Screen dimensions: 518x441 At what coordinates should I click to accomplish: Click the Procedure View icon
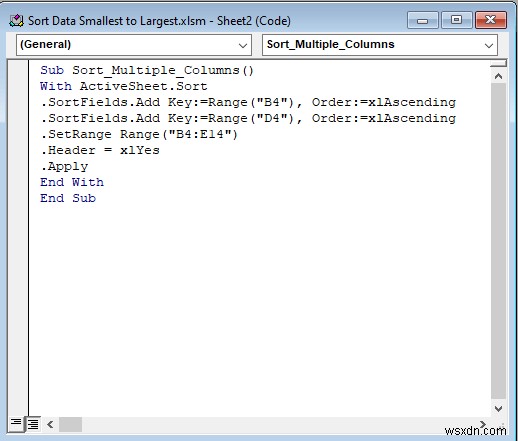point(15,424)
